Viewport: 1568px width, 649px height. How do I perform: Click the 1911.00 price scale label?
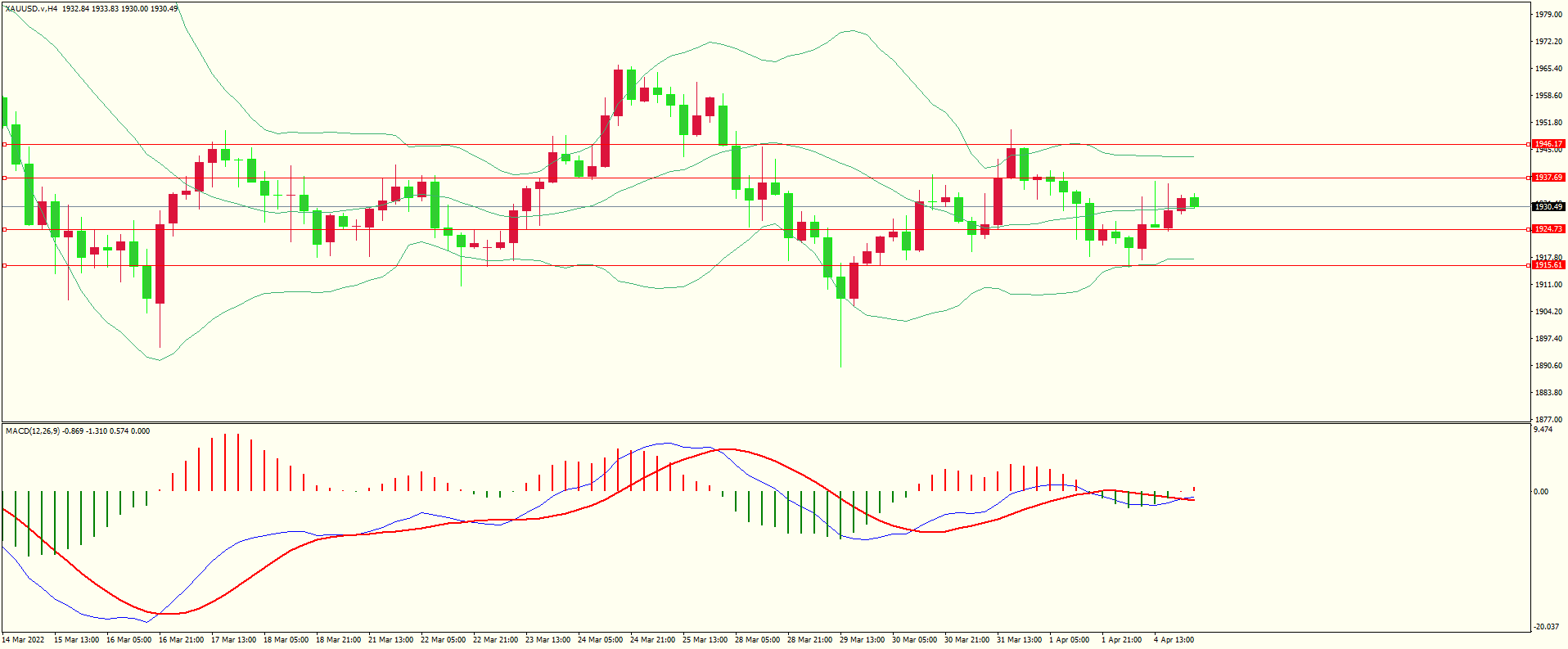(1549, 285)
